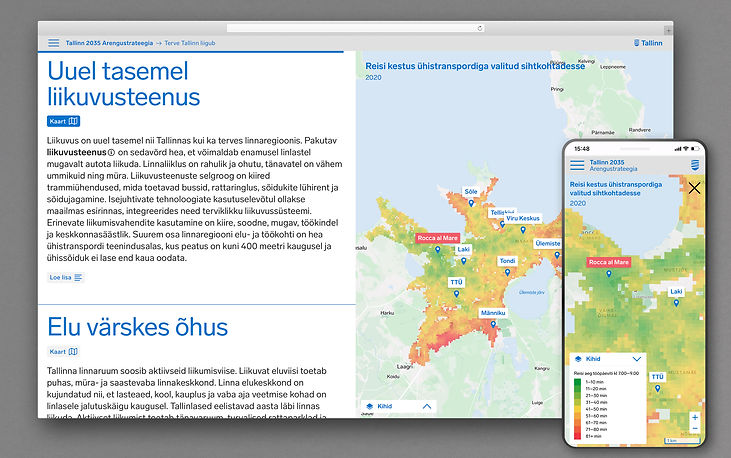Click the '2020' year text on the desktop map
This screenshot has width=731, height=458.
pos(373,77)
